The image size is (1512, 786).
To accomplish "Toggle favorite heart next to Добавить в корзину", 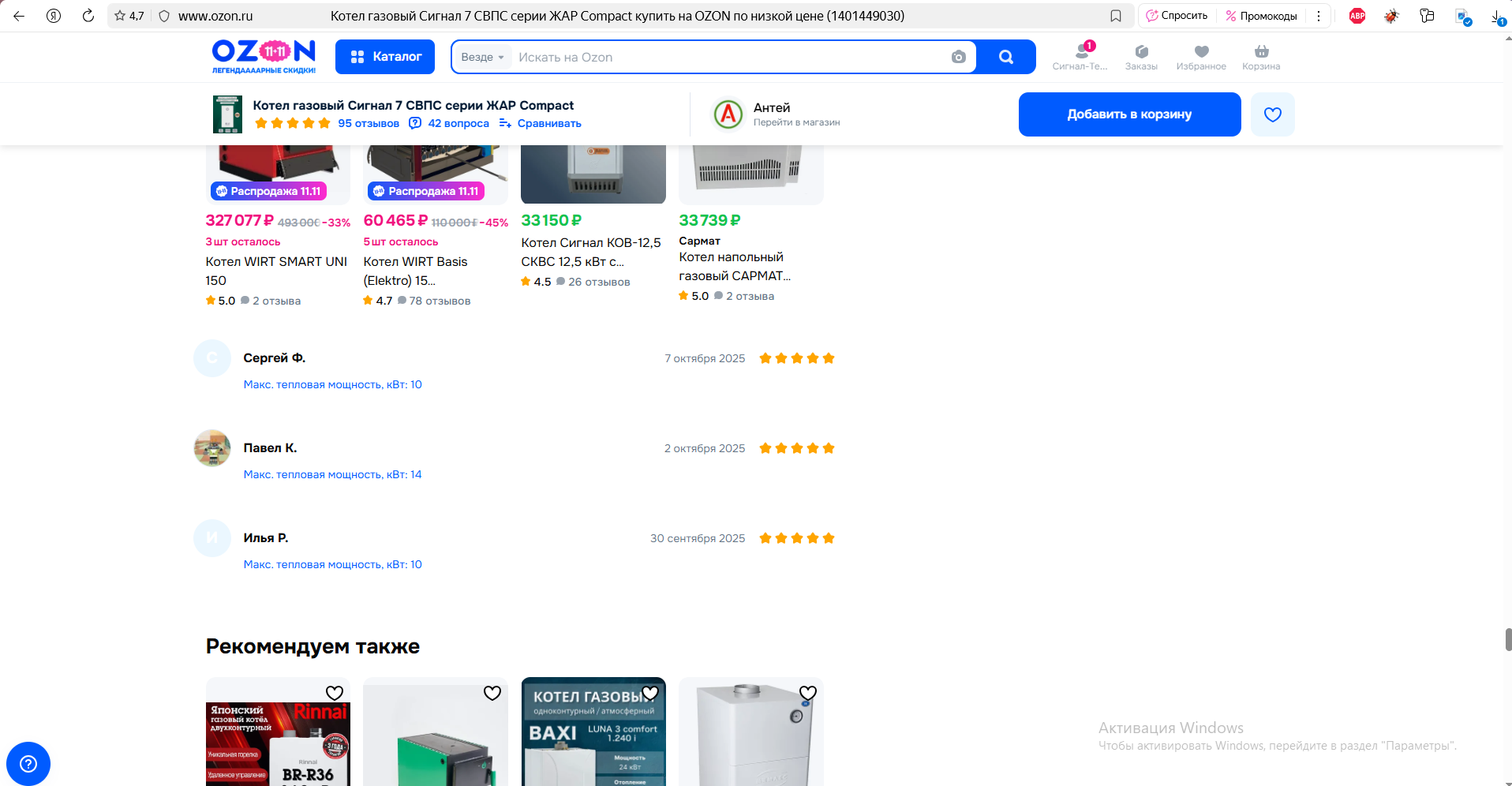I will (1272, 114).
